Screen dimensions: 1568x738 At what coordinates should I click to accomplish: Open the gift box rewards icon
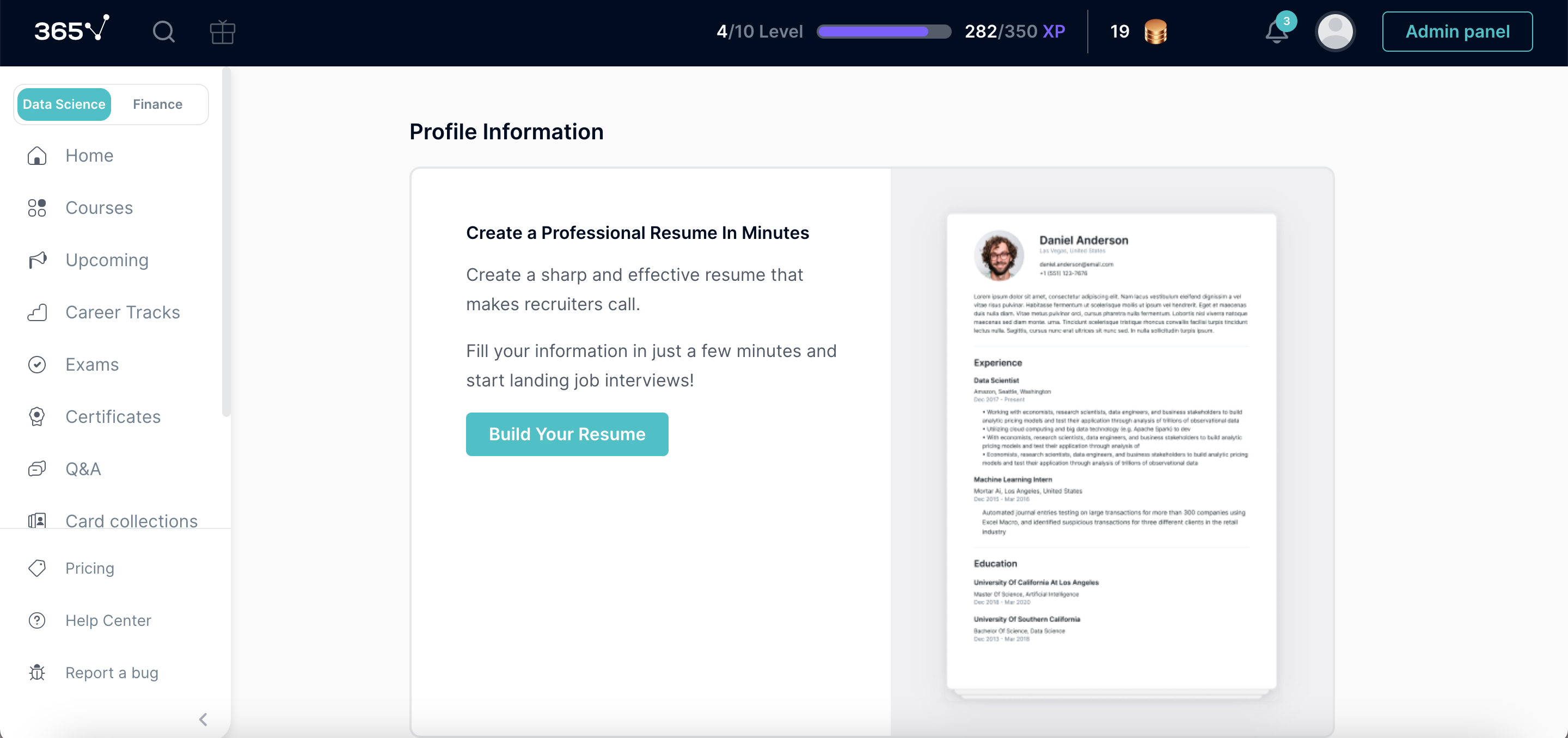click(222, 32)
